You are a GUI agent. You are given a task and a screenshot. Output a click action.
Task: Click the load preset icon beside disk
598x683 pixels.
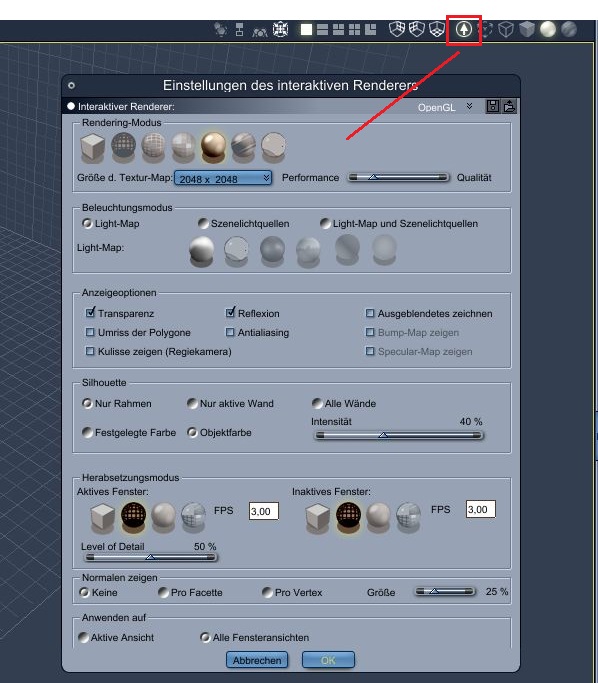tap(509, 106)
